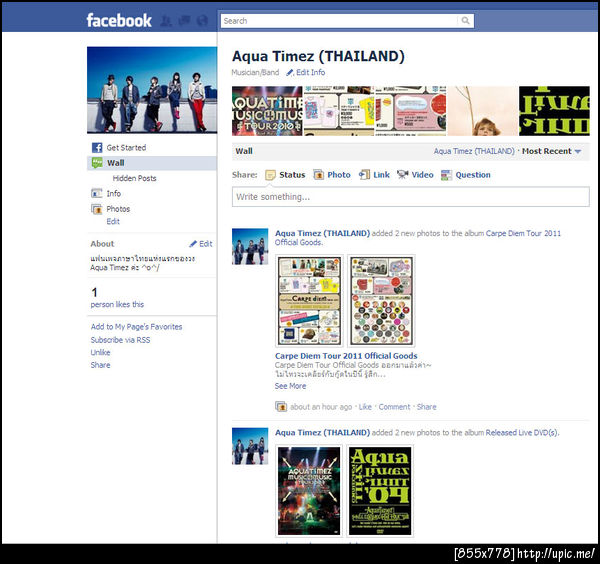The height and width of the screenshot is (564, 600).
Task: Open messages icon in header
Action: point(184,21)
